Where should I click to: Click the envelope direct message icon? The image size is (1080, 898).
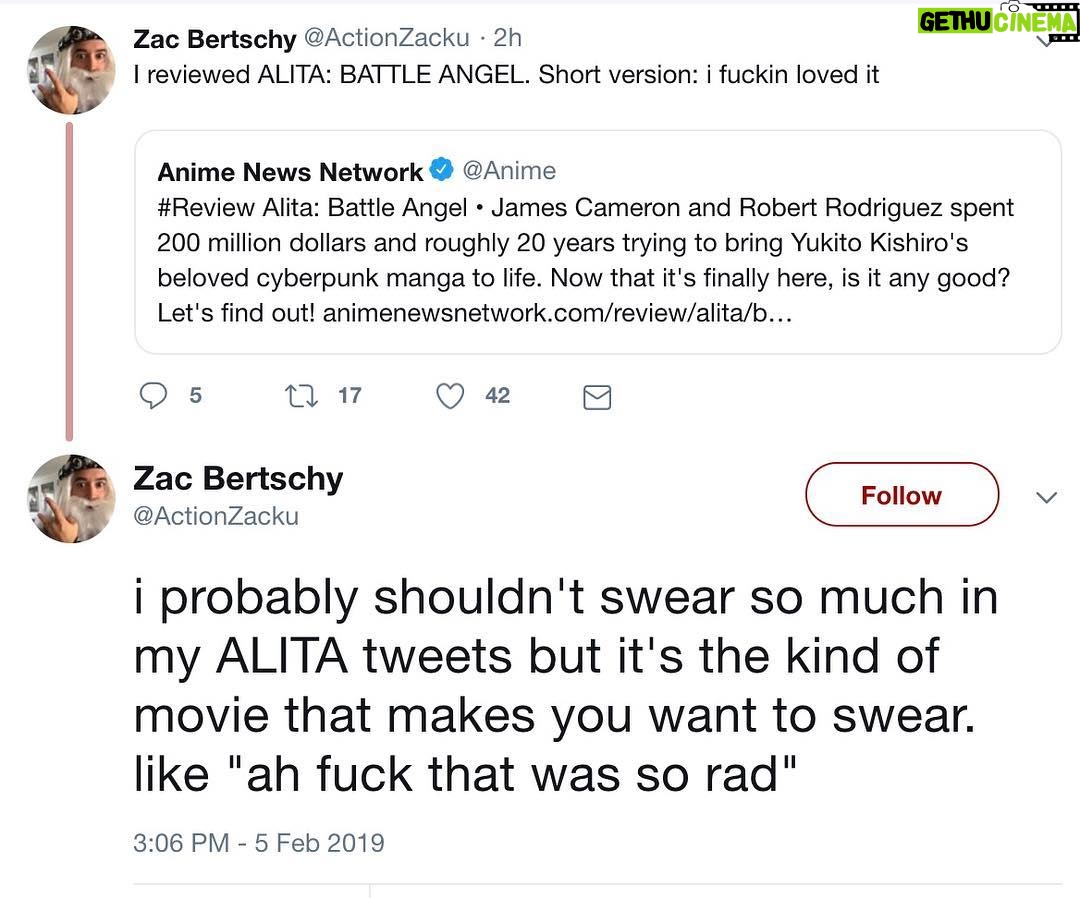click(x=597, y=398)
